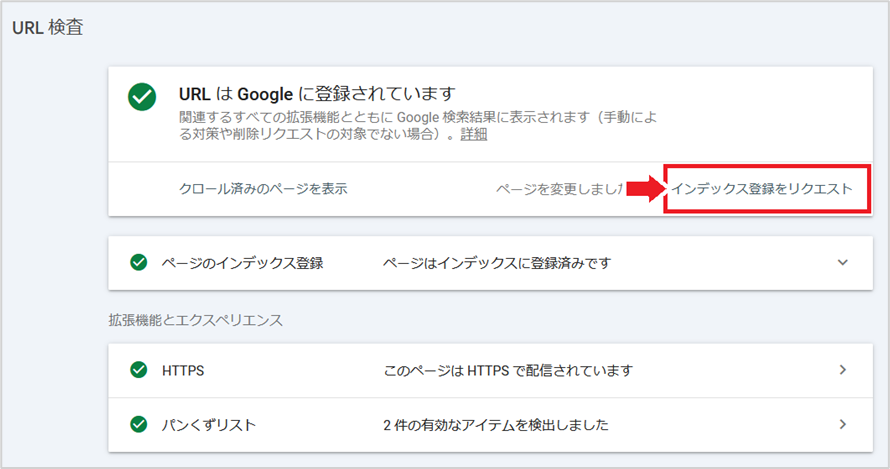Open the 詳細 link

coord(473,134)
